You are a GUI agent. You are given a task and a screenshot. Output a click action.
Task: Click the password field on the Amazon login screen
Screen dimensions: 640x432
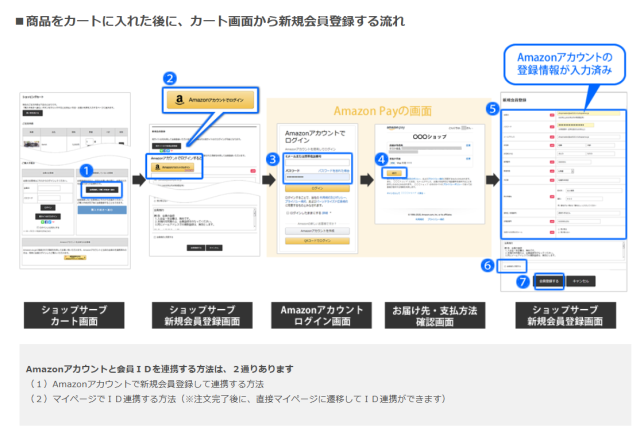pyautogui.click(x=317, y=177)
